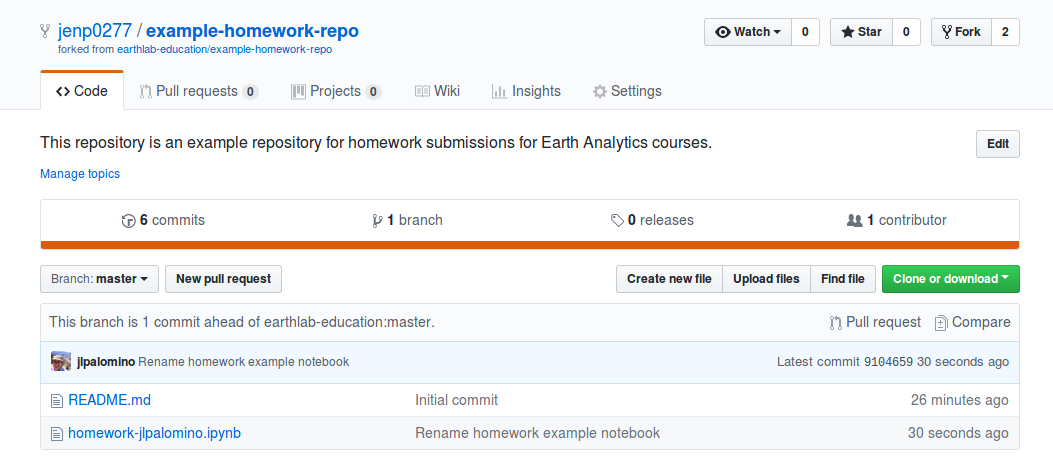
Task: Open the example-homework-repo repository title link
Action: point(253,31)
